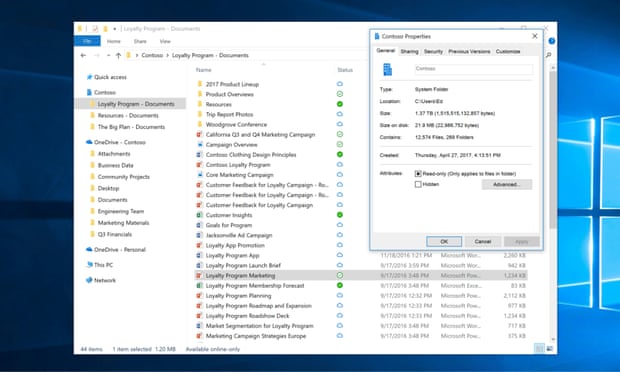Viewport: 620px width, 372px height.
Task: Select Engineering Team in the navigation pane
Action: click(x=121, y=211)
